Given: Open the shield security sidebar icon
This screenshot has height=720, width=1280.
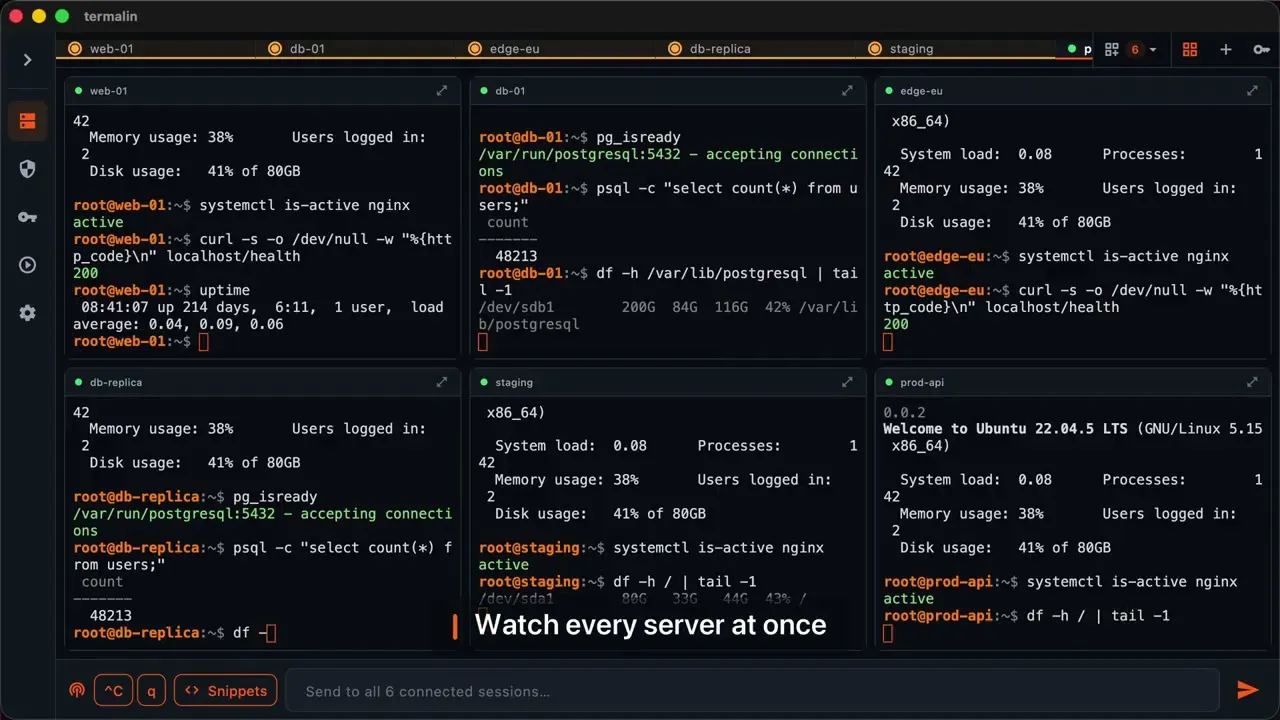Looking at the screenshot, I should pos(27,169).
